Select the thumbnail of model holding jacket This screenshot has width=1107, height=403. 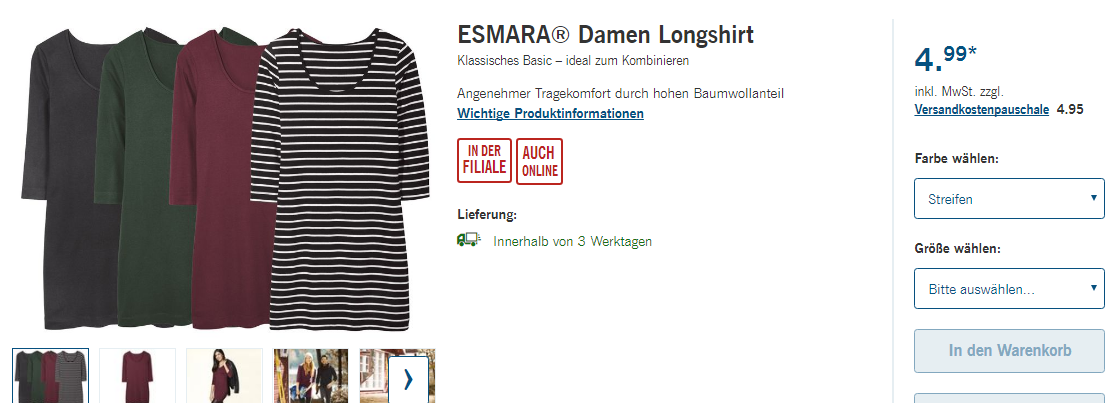pyautogui.click(x=225, y=376)
